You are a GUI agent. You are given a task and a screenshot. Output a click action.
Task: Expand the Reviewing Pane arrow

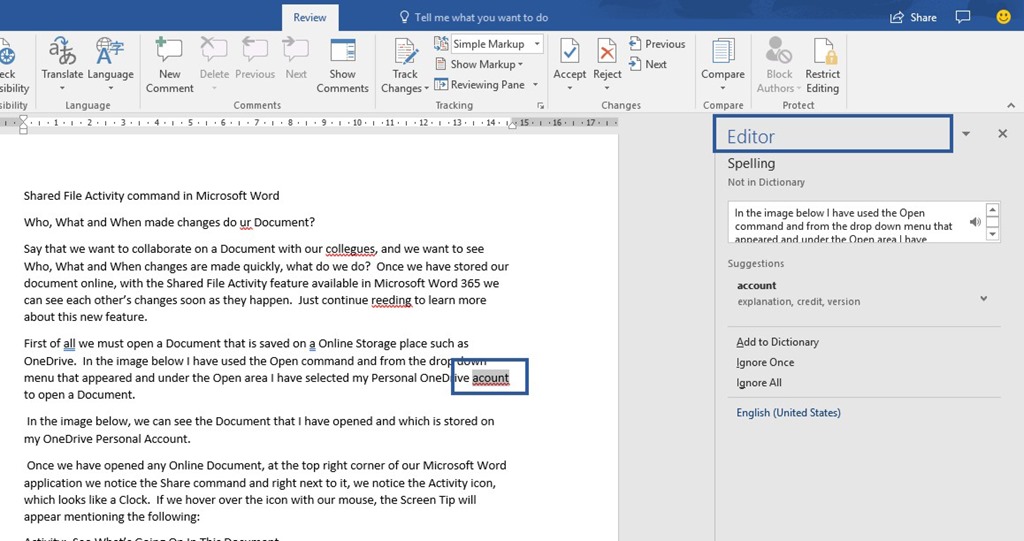point(536,84)
